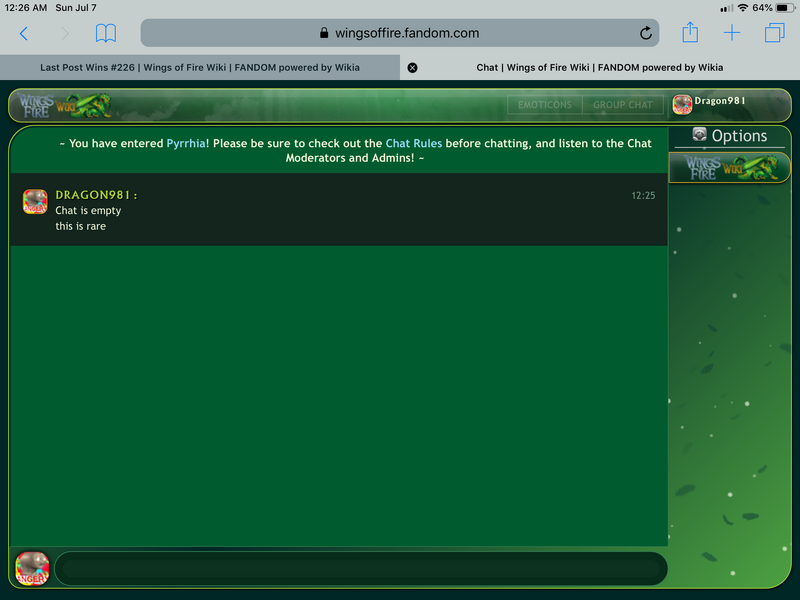
Task: Close the Chat tab with the X icon
Action: (x=412, y=68)
